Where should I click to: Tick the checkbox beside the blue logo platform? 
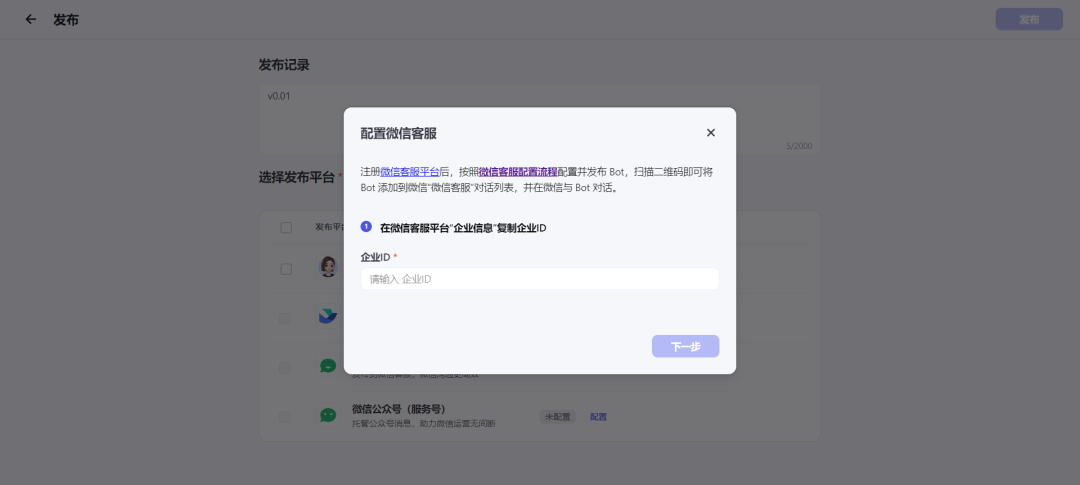(x=284, y=318)
